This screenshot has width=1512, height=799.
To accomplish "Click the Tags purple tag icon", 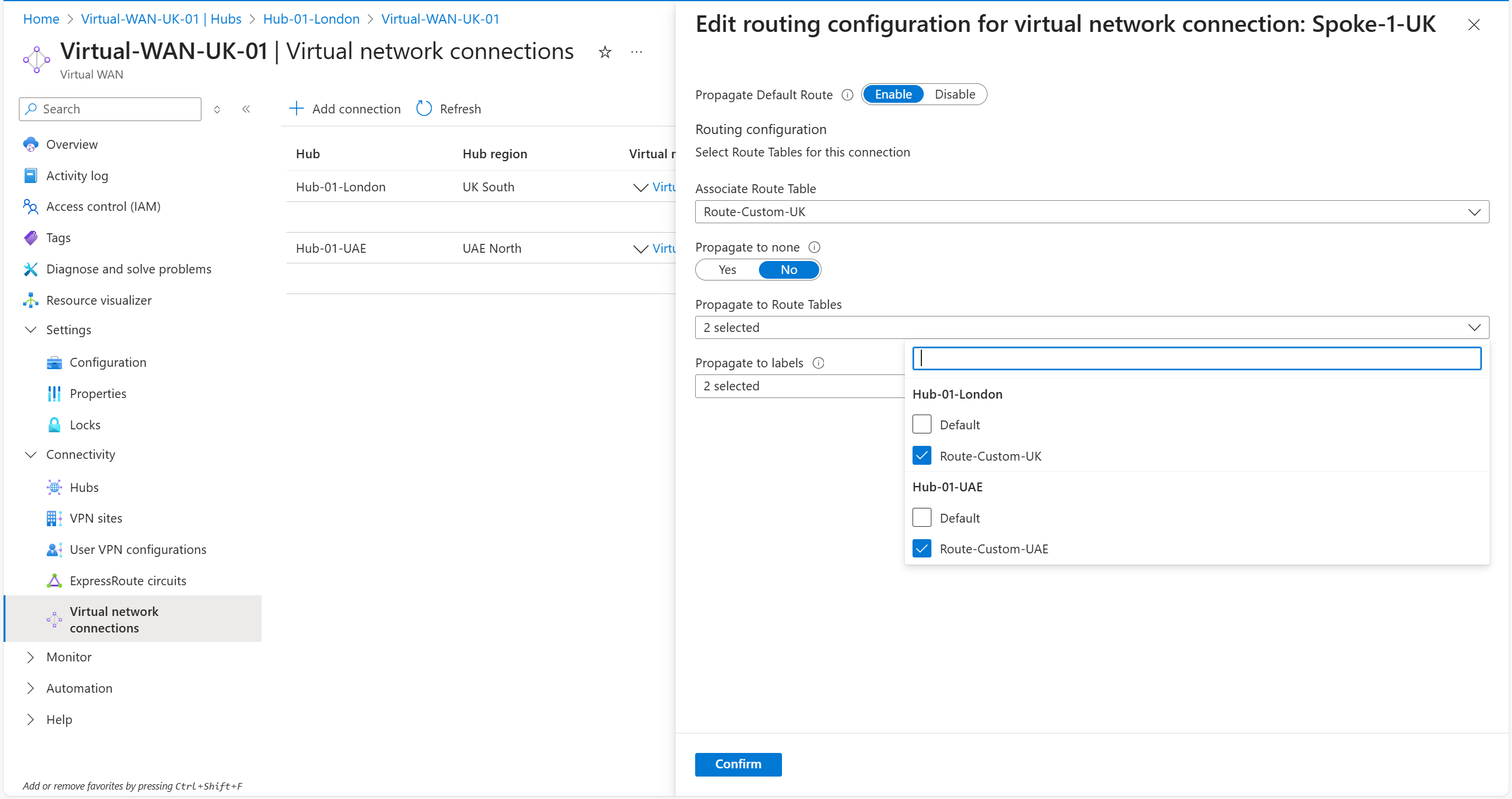I will click(x=31, y=237).
